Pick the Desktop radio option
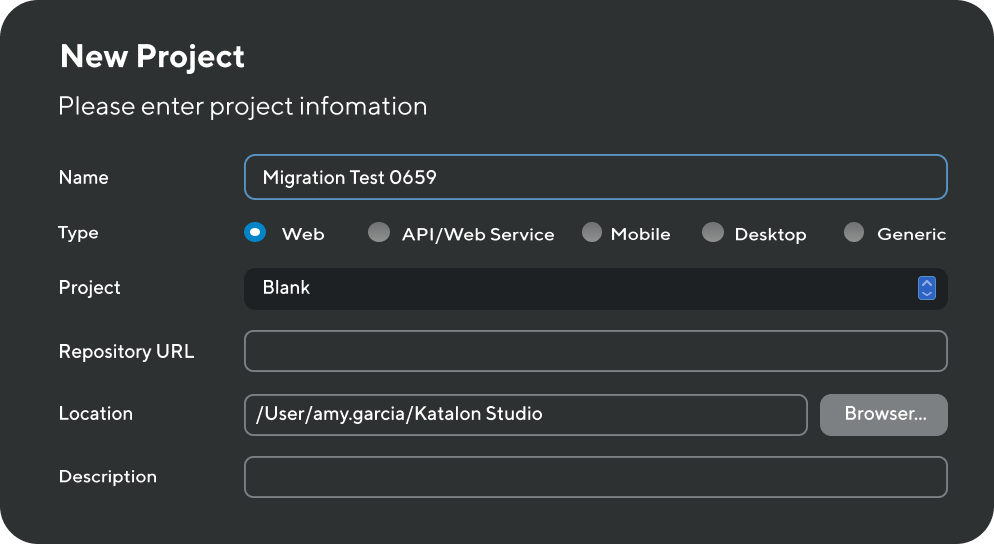 click(713, 232)
